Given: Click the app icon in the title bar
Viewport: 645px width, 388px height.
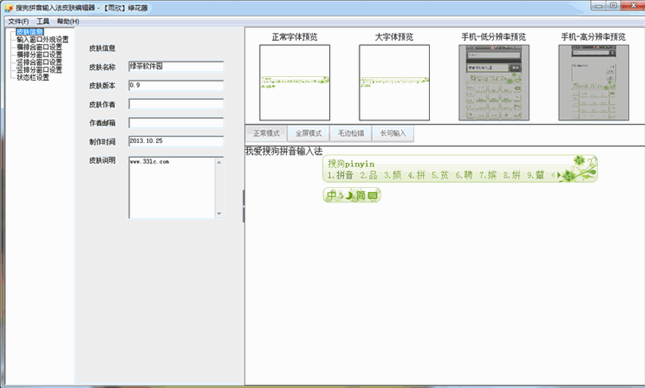Looking at the screenshot, I should (9, 8).
